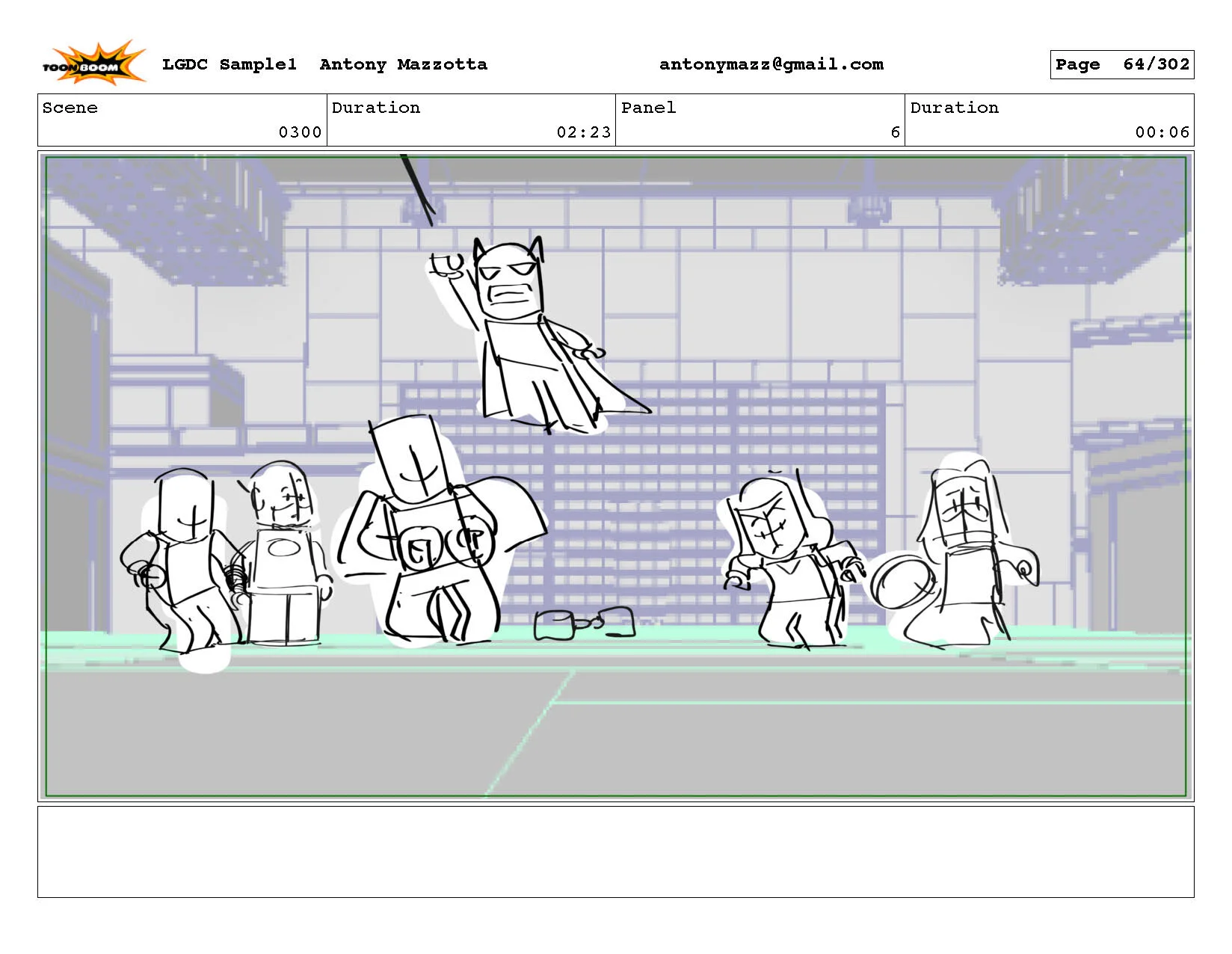The height and width of the screenshot is (954, 1232).
Task: Select the author name 'Antony Mazzotta'
Action: click(x=404, y=64)
